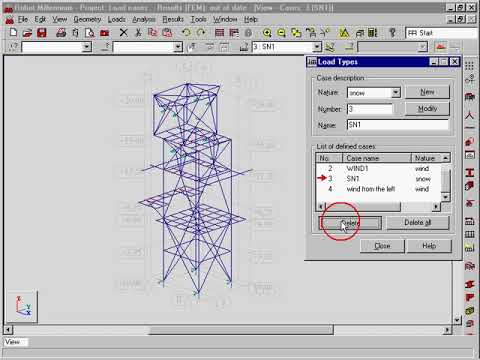The width and height of the screenshot is (480, 360).
Task: Click the main view horizontal scrollbar thumb
Action: 241,330
